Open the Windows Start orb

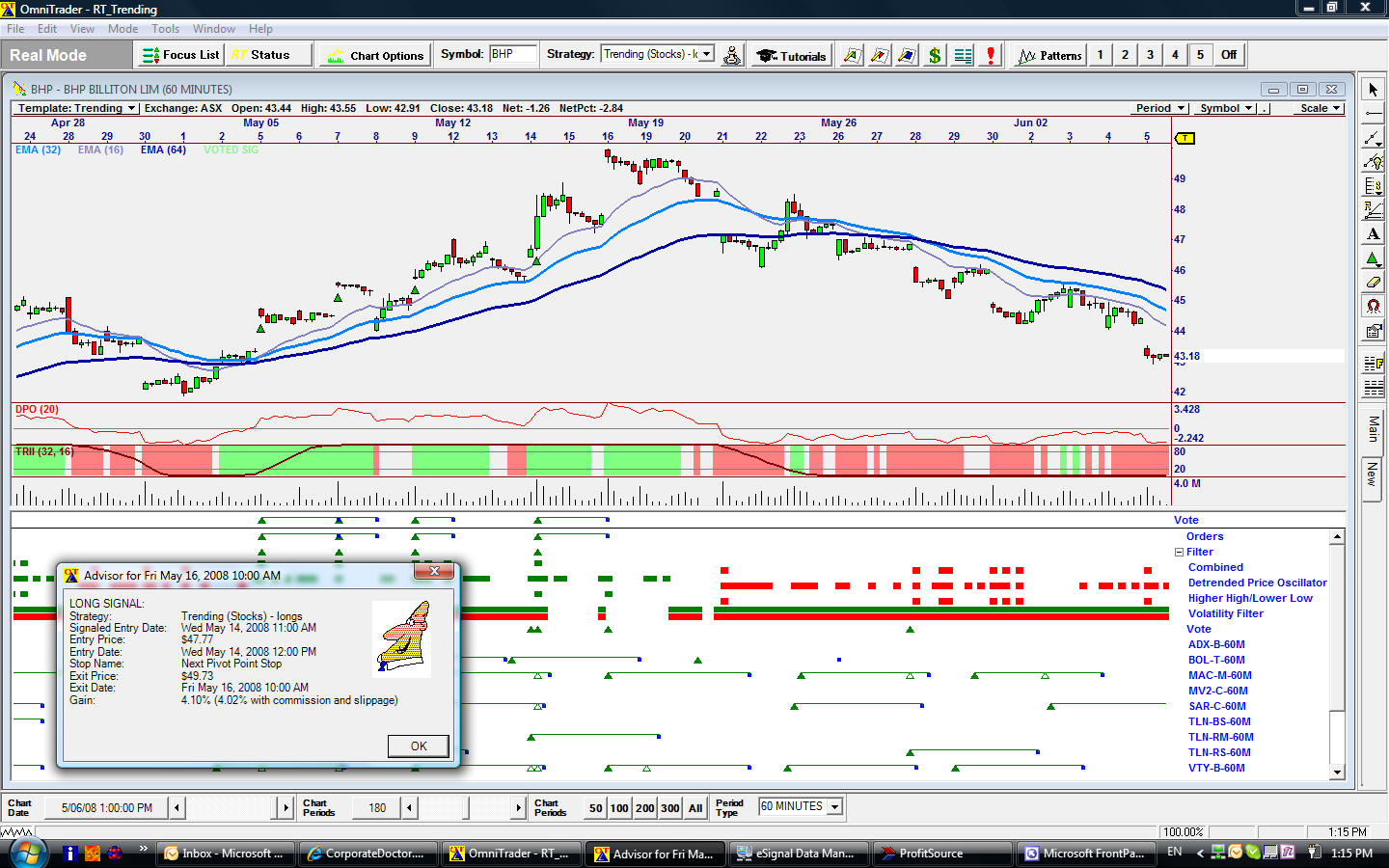(x=29, y=853)
